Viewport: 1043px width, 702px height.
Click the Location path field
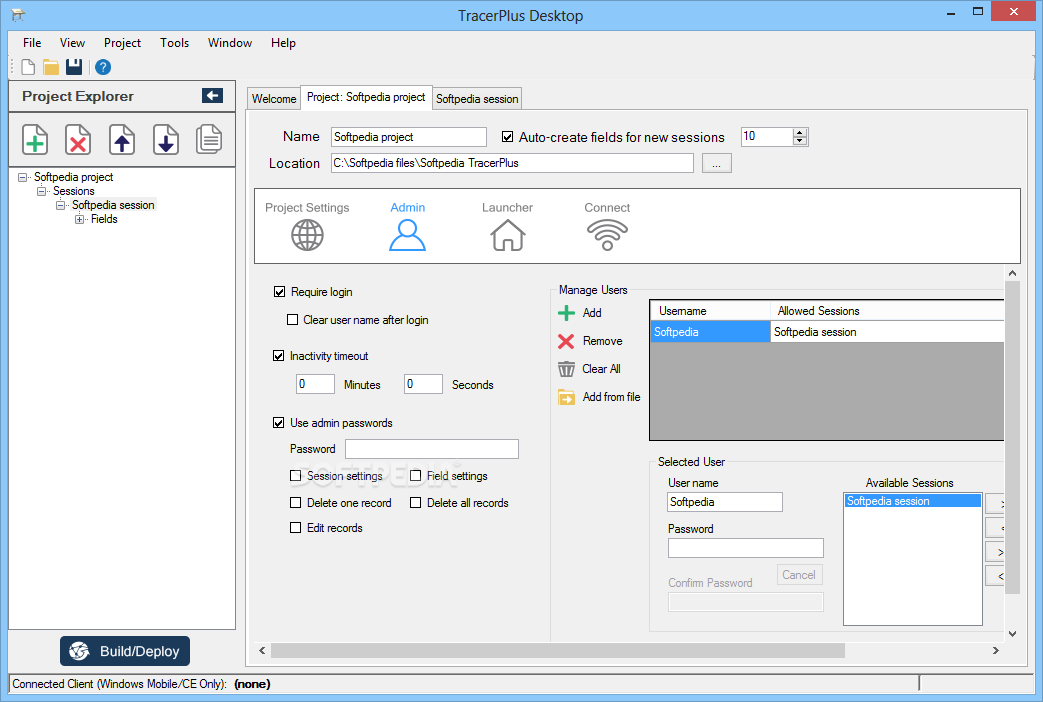pos(512,163)
